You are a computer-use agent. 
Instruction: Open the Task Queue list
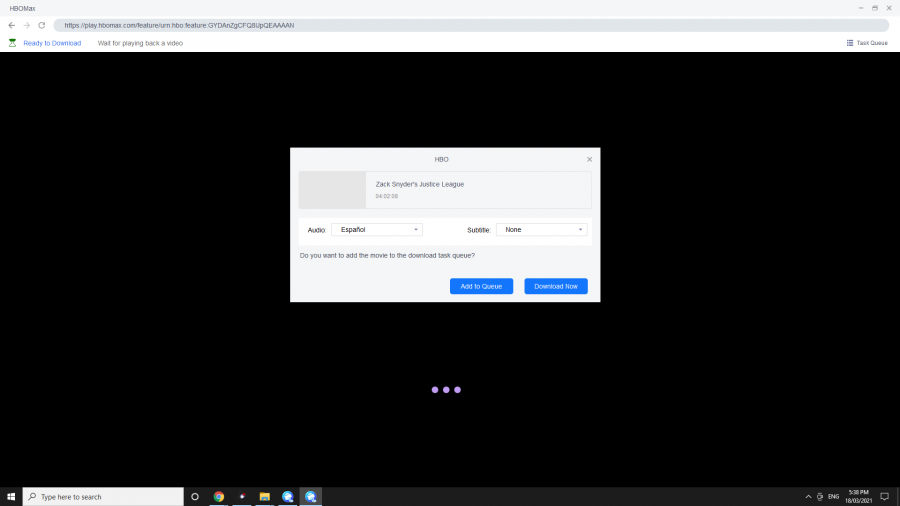(x=867, y=43)
